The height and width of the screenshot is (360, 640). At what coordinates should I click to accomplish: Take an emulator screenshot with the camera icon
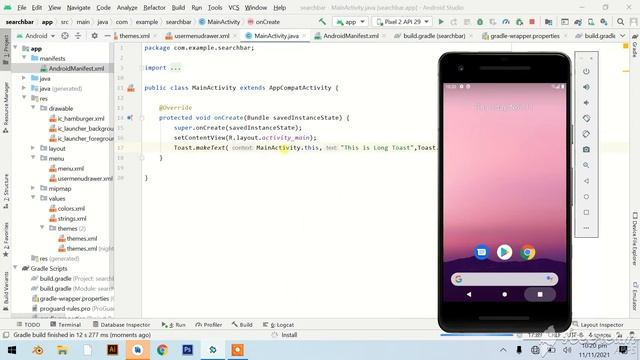(x=586, y=149)
